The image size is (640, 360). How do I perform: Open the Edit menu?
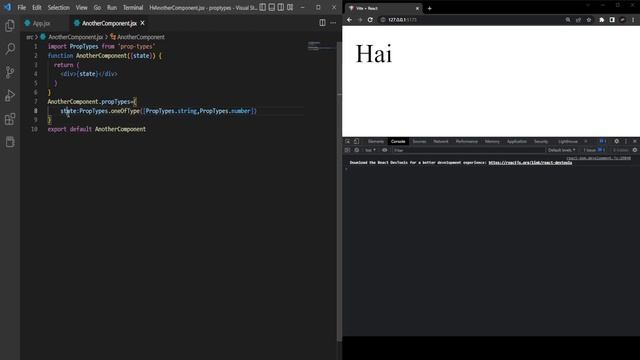tap(37, 7)
